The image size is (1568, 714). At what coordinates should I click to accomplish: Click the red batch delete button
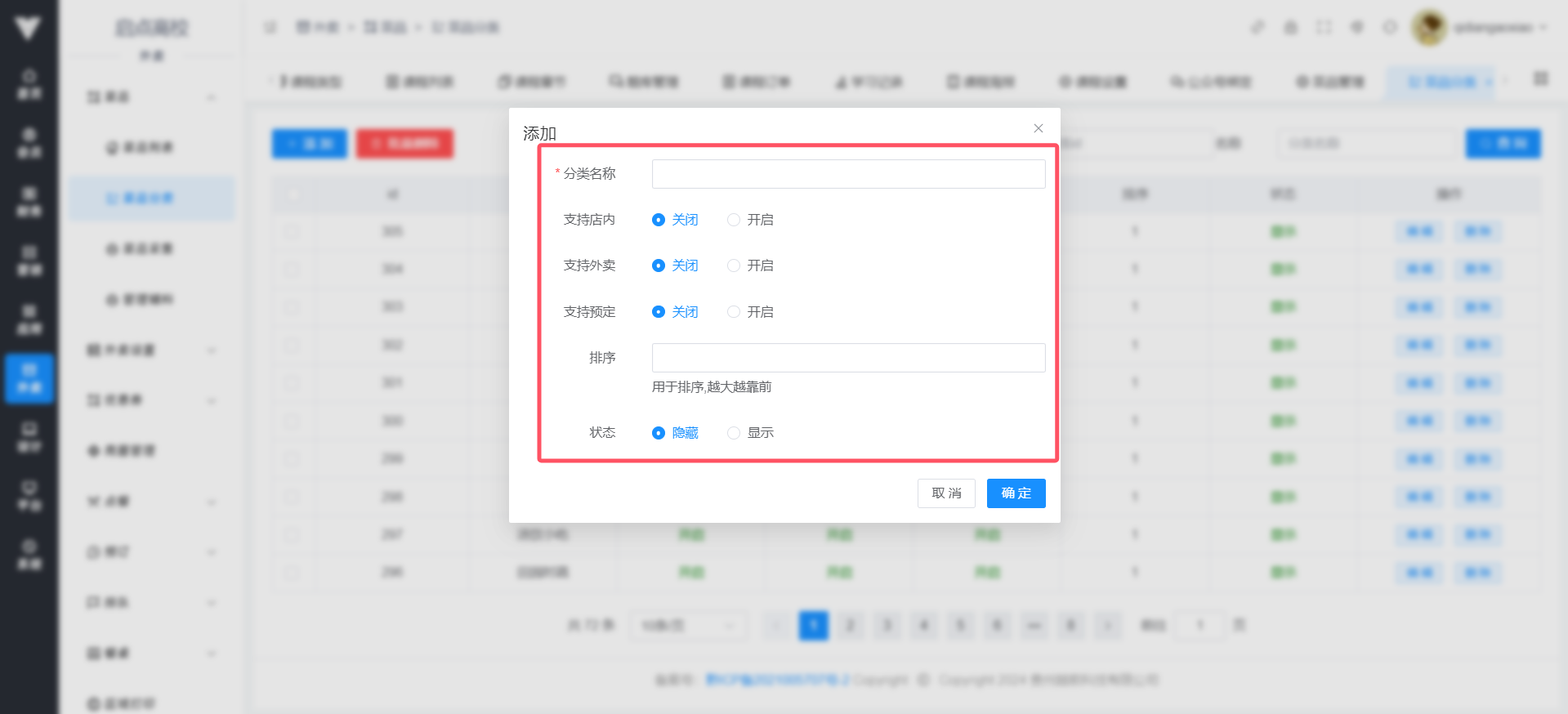click(x=404, y=144)
